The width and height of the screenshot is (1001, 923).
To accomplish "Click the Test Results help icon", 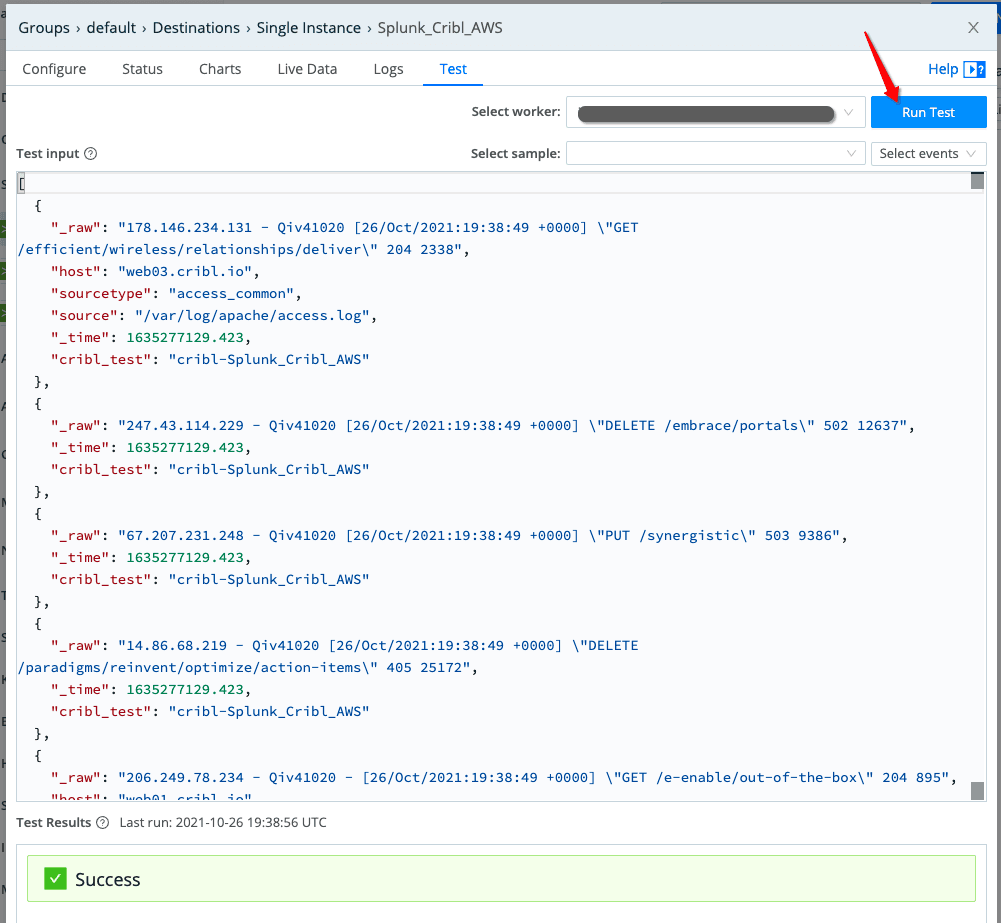I will 101,823.
